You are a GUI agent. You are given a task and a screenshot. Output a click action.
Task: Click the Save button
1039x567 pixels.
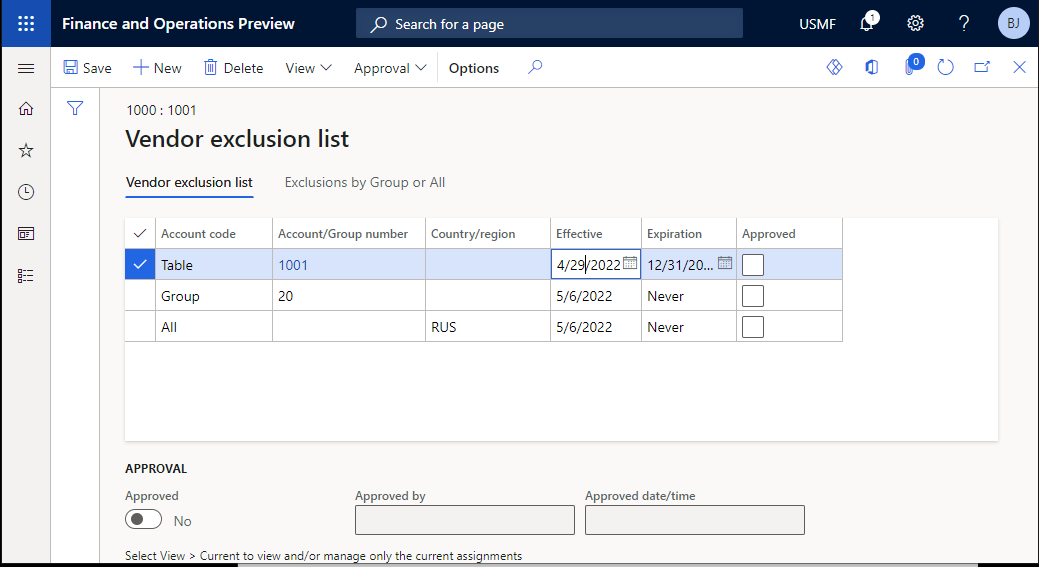pyautogui.click(x=87, y=68)
